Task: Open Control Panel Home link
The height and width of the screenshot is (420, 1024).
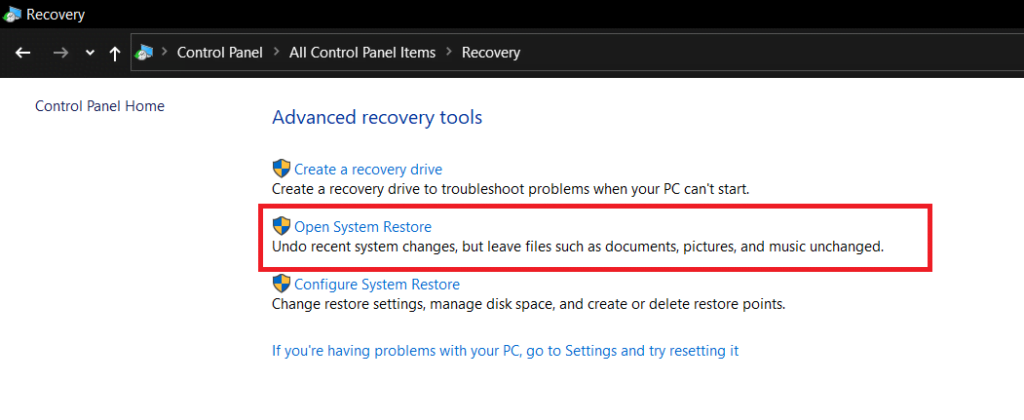Action: 100,106
